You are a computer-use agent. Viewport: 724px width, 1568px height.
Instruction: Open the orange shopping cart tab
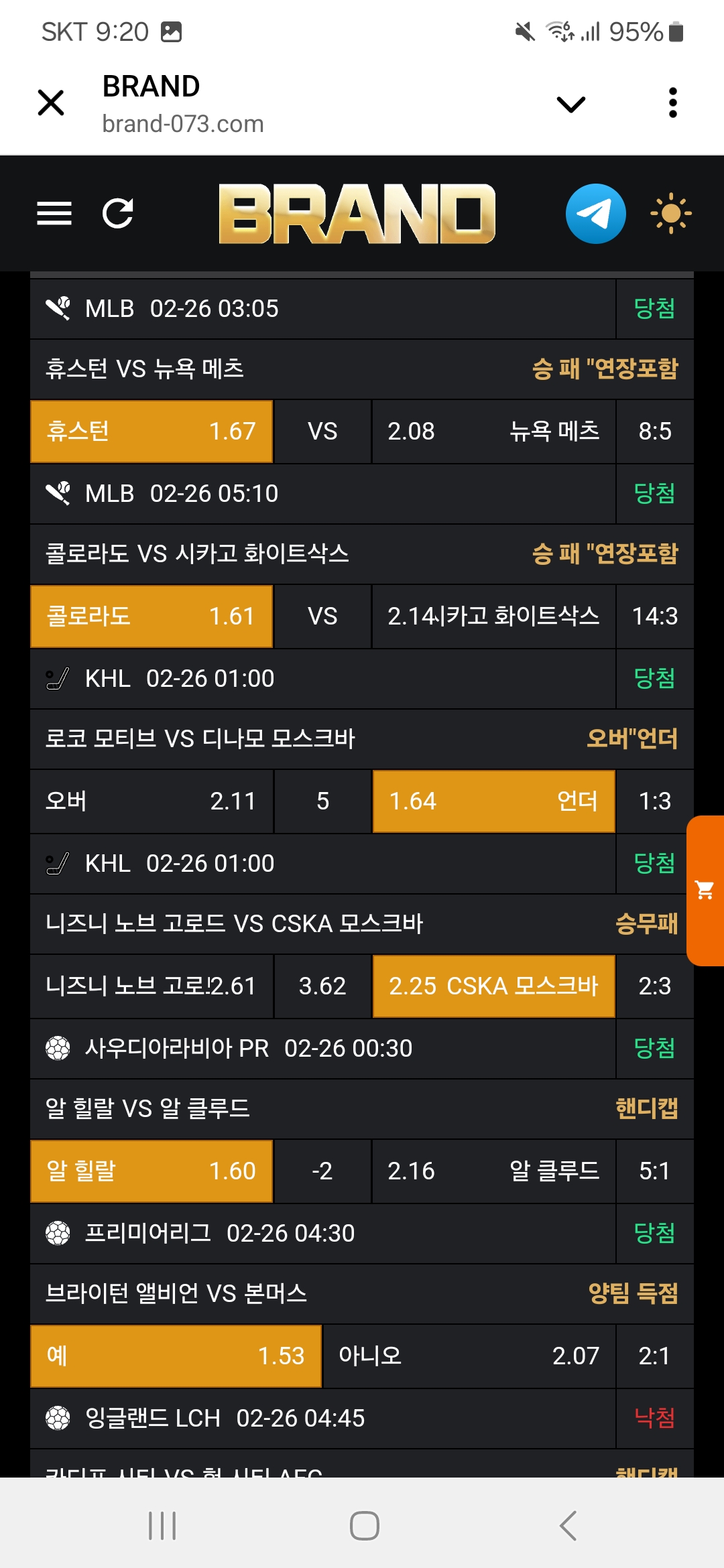(705, 890)
